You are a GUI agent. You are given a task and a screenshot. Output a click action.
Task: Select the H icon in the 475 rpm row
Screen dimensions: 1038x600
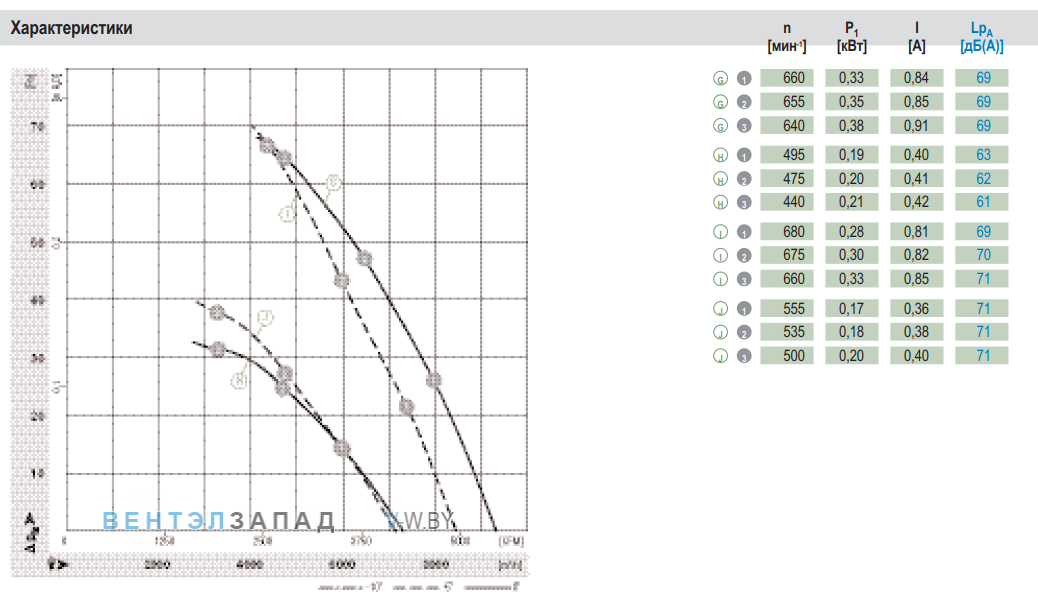(720, 179)
